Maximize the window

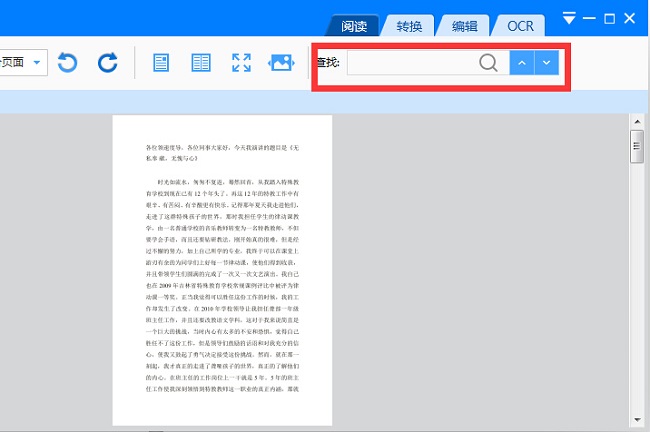[609, 19]
